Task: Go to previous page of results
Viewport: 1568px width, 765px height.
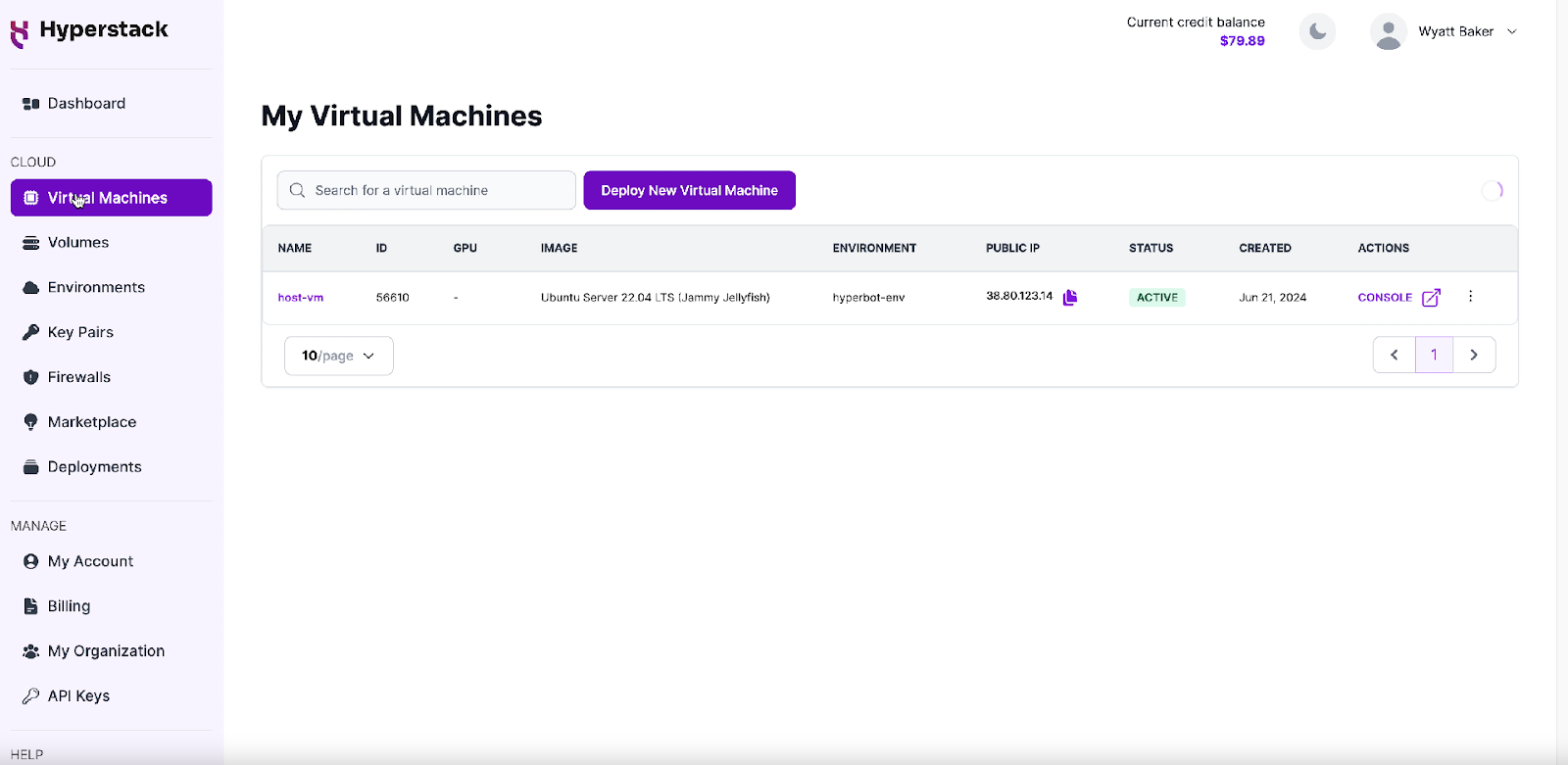Action: tap(1394, 355)
